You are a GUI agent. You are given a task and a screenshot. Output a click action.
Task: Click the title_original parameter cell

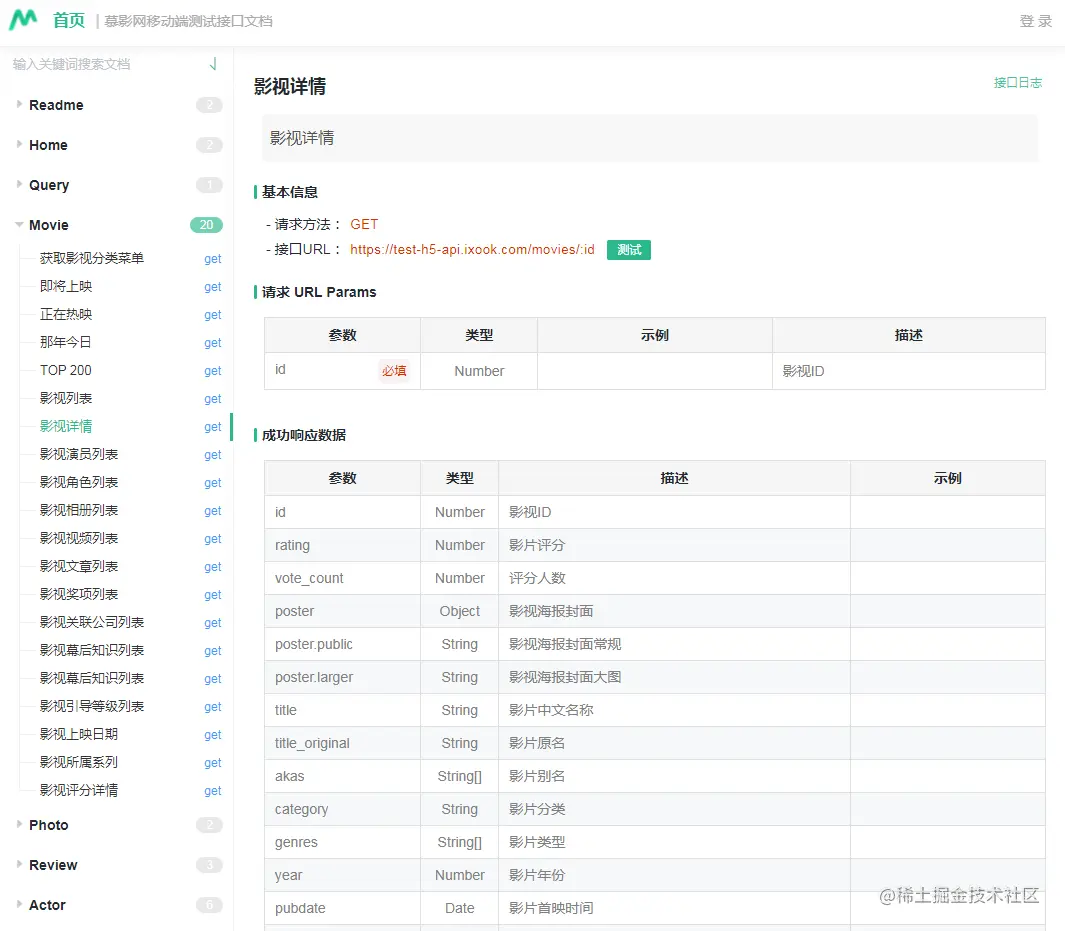(x=342, y=743)
